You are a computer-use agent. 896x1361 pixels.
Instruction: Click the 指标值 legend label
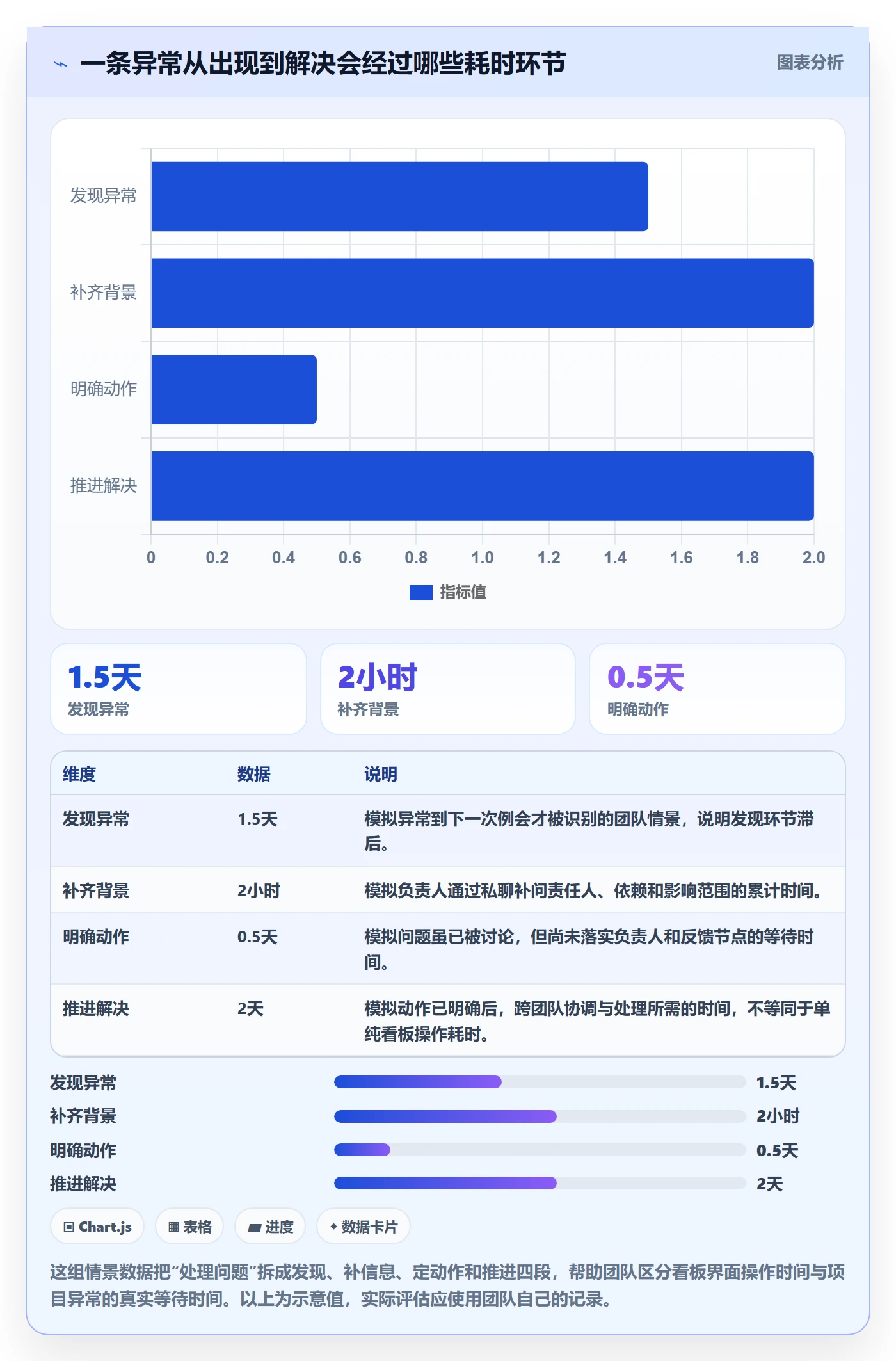click(x=463, y=593)
